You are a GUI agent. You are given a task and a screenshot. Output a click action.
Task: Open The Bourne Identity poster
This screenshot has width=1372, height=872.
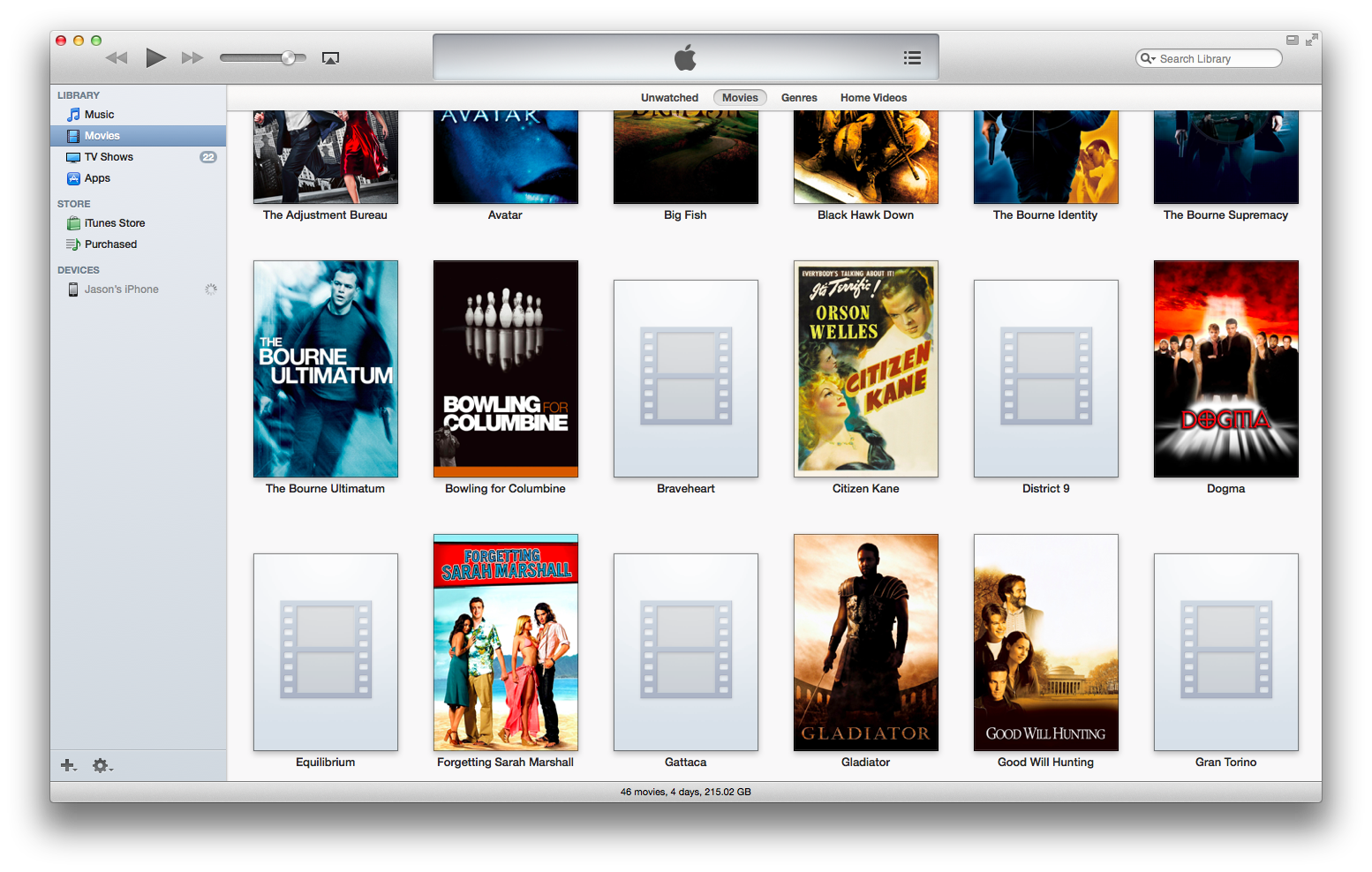(x=1046, y=157)
